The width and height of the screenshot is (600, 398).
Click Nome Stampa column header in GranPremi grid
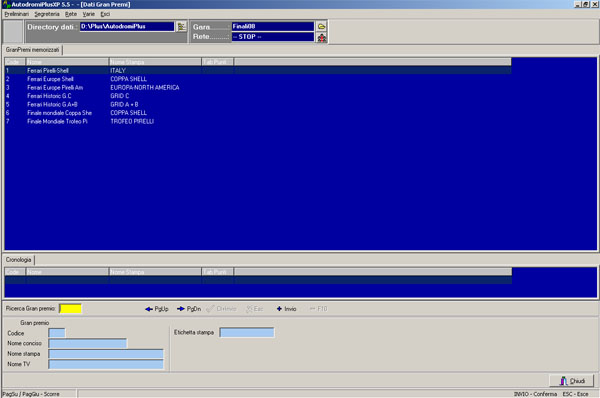pos(155,62)
